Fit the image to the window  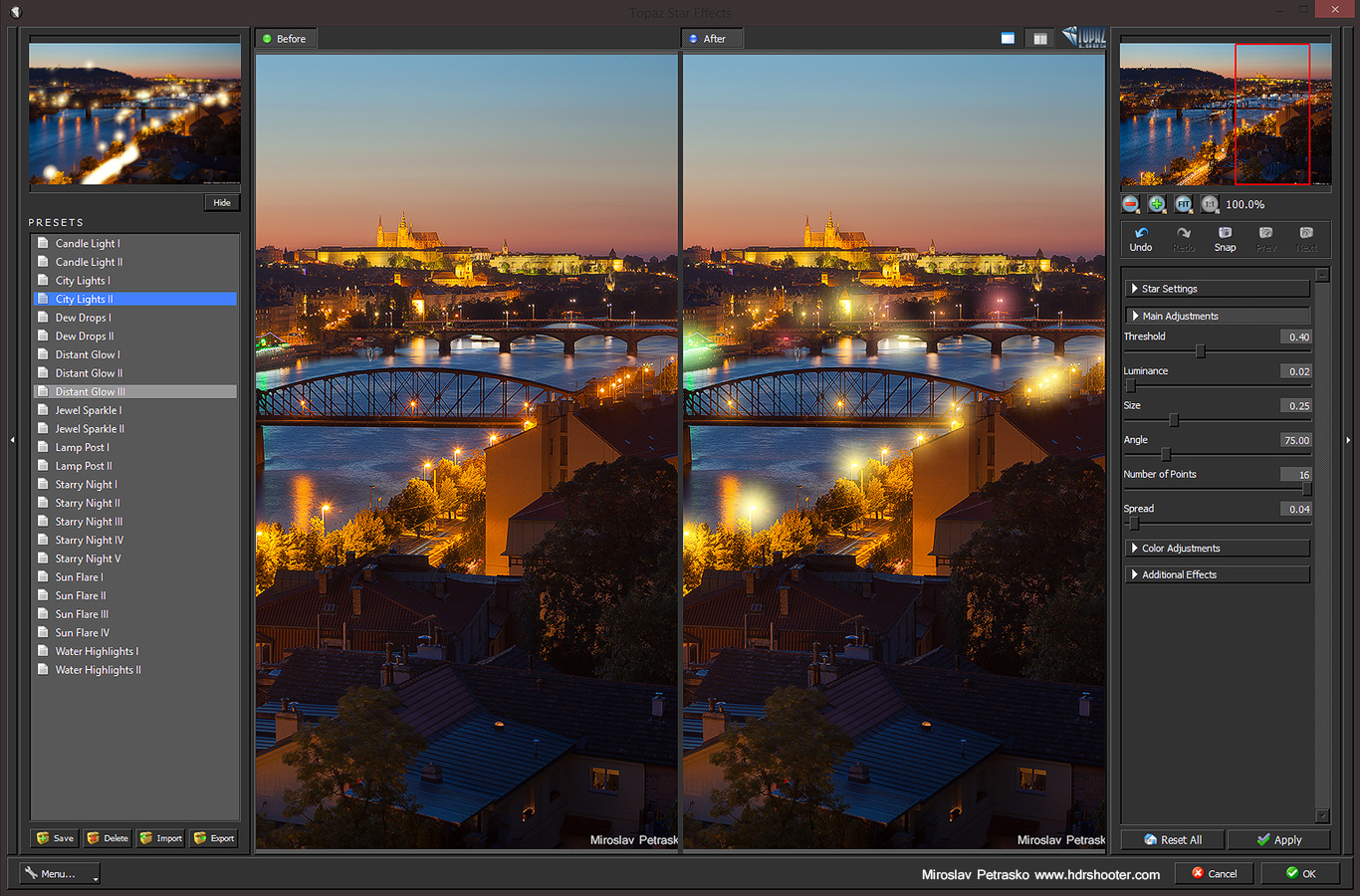pos(1183,204)
